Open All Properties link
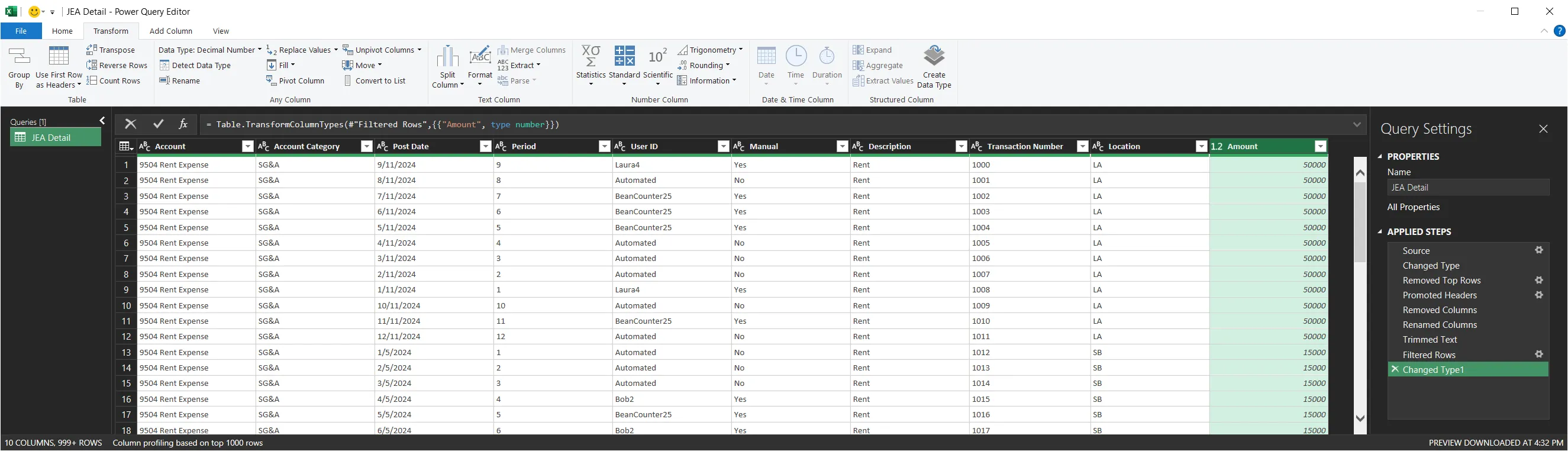Image resolution: width=1568 pixels, height=451 pixels. tap(1414, 207)
